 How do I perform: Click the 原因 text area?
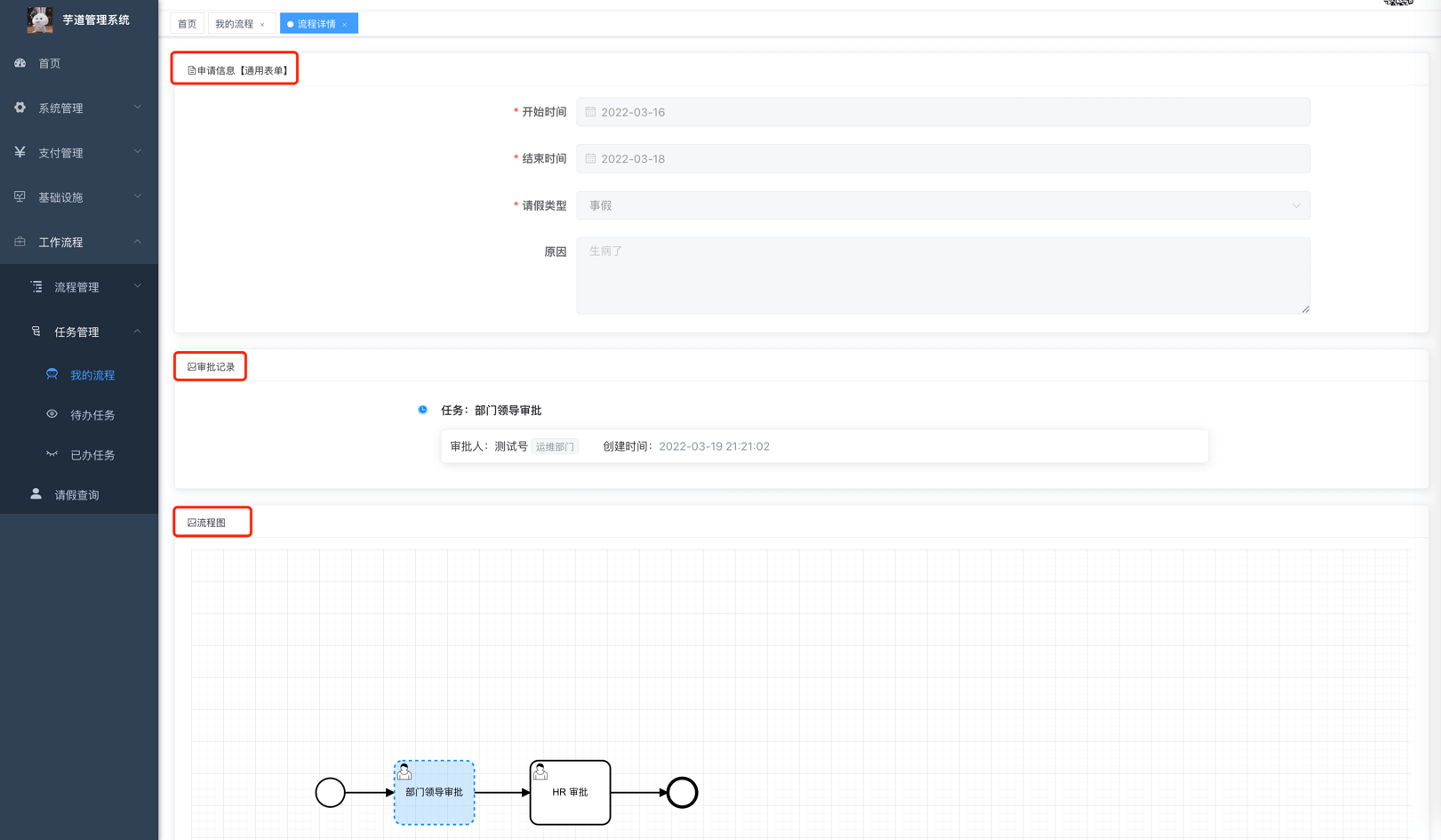point(942,276)
